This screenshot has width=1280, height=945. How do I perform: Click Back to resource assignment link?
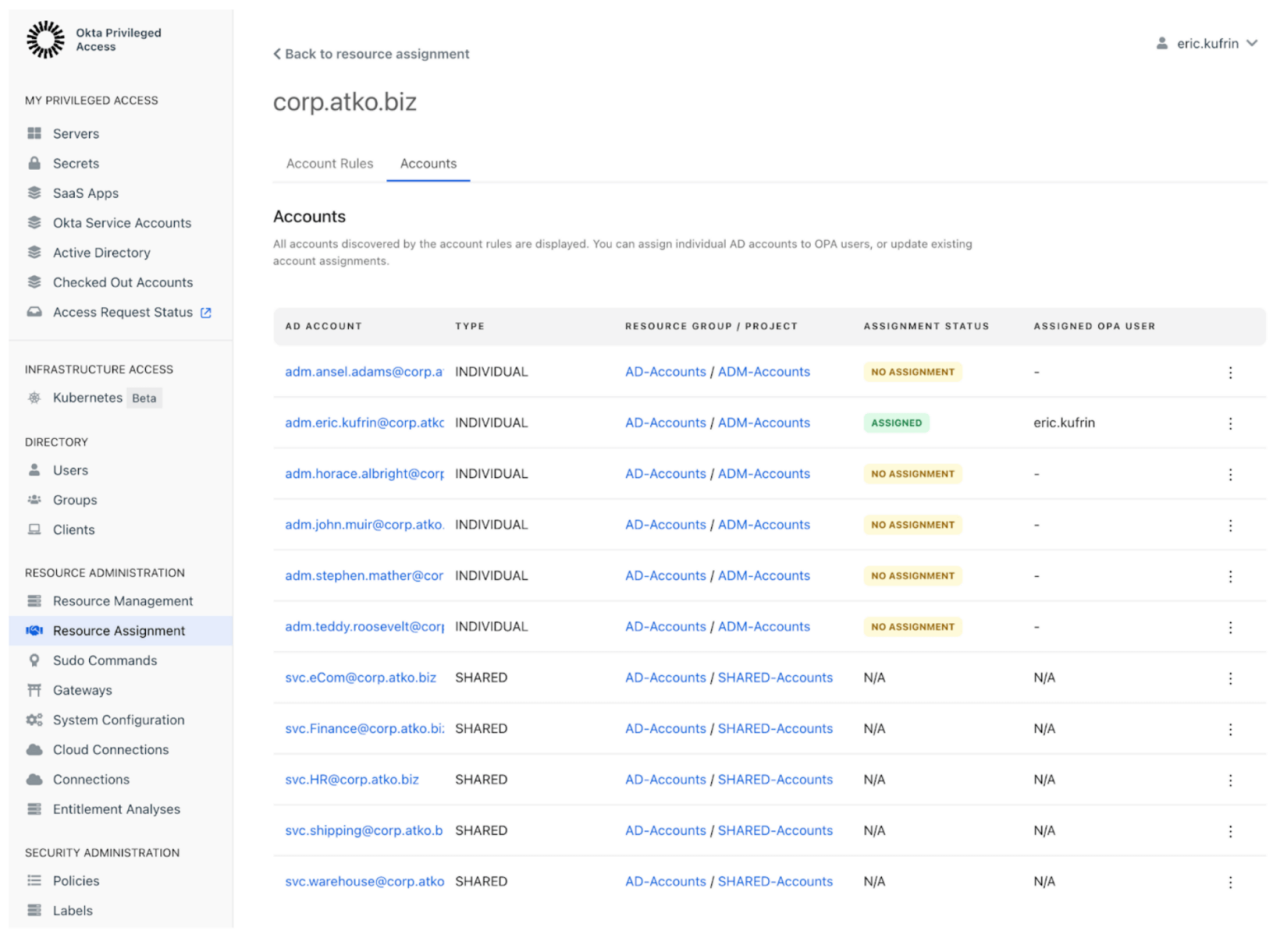pyautogui.click(x=371, y=54)
